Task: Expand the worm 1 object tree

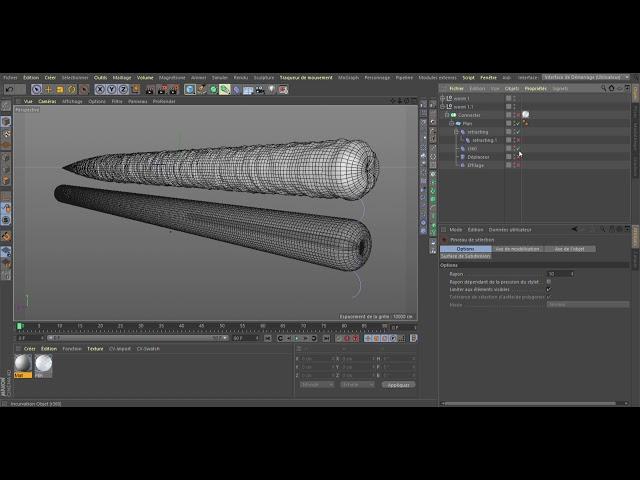Action: click(x=445, y=99)
